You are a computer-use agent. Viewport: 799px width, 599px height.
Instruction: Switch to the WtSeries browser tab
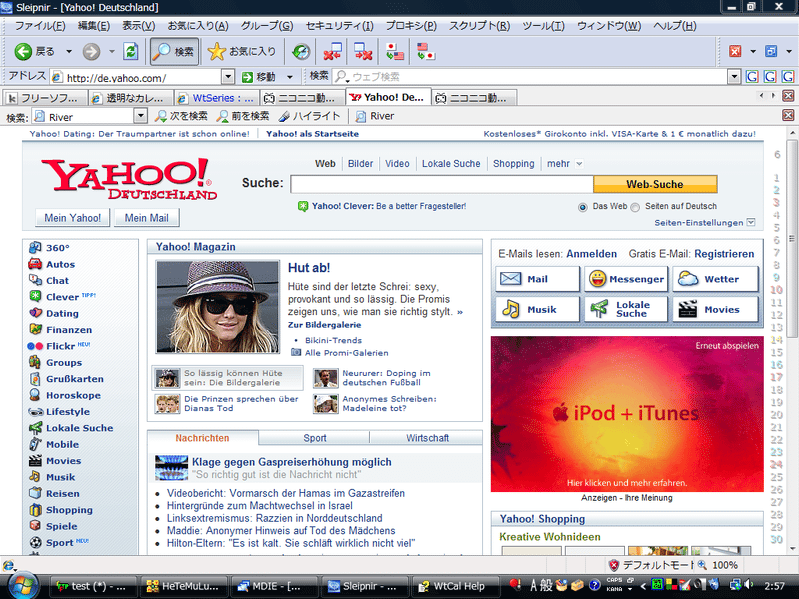217,98
